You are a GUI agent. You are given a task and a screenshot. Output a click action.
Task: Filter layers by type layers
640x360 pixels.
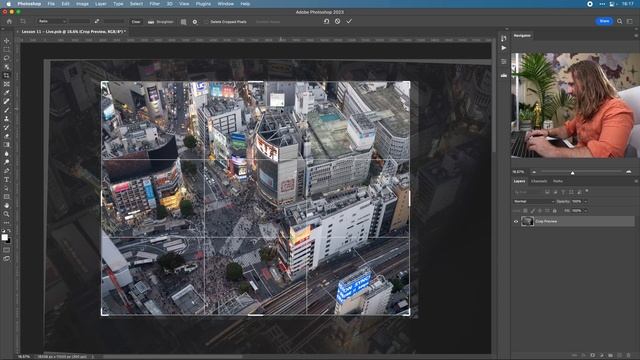coord(563,192)
